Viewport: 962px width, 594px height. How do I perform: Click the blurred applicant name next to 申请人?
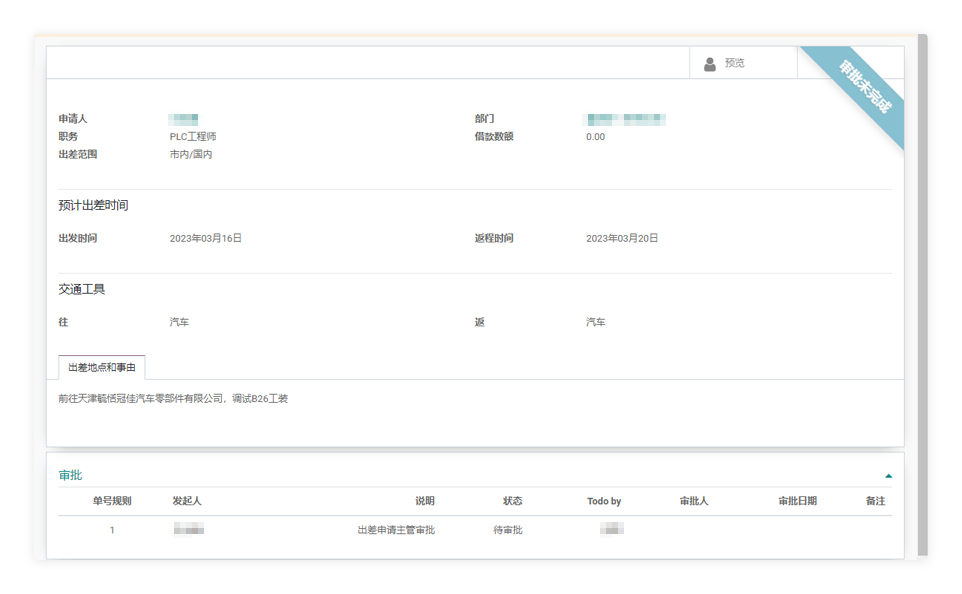[x=184, y=119]
